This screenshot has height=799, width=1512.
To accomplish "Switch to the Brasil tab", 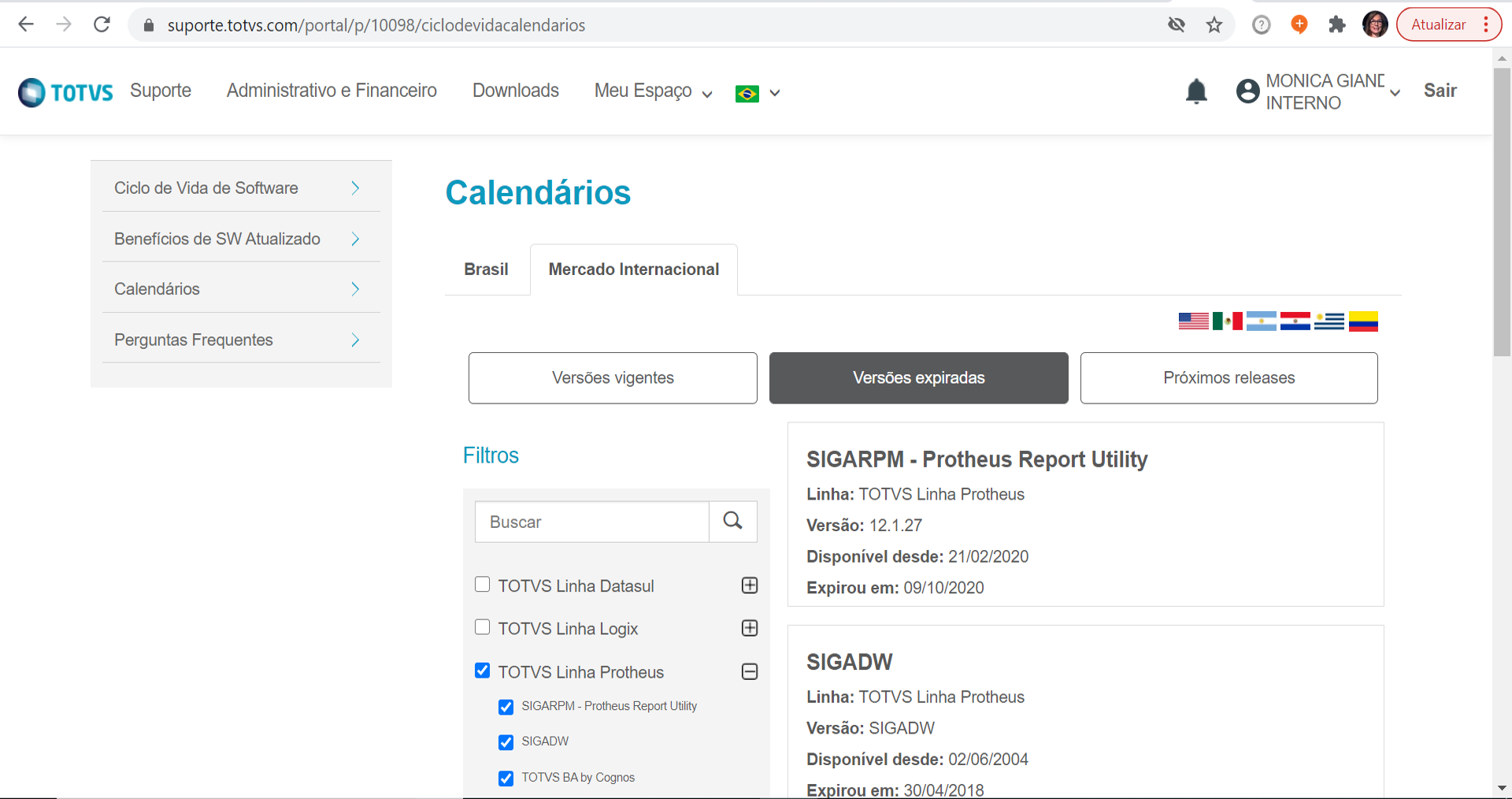I will tap(486, 269).
